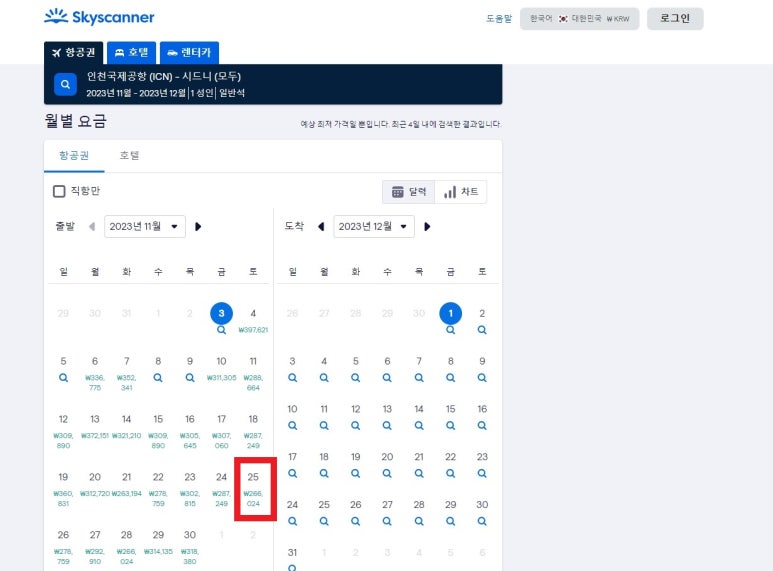Viewport: 773px width, 571px height.
Task: Click search icon under December 30
Action: [482, 521]
